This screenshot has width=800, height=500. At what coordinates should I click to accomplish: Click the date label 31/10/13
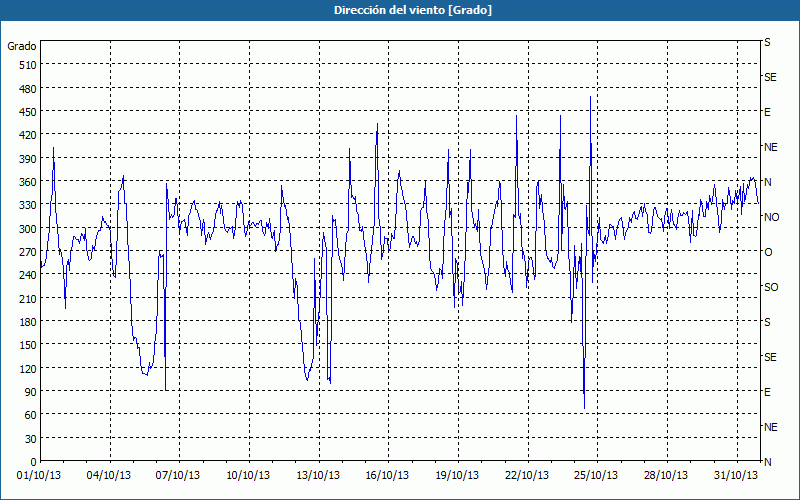click(736, 476)
